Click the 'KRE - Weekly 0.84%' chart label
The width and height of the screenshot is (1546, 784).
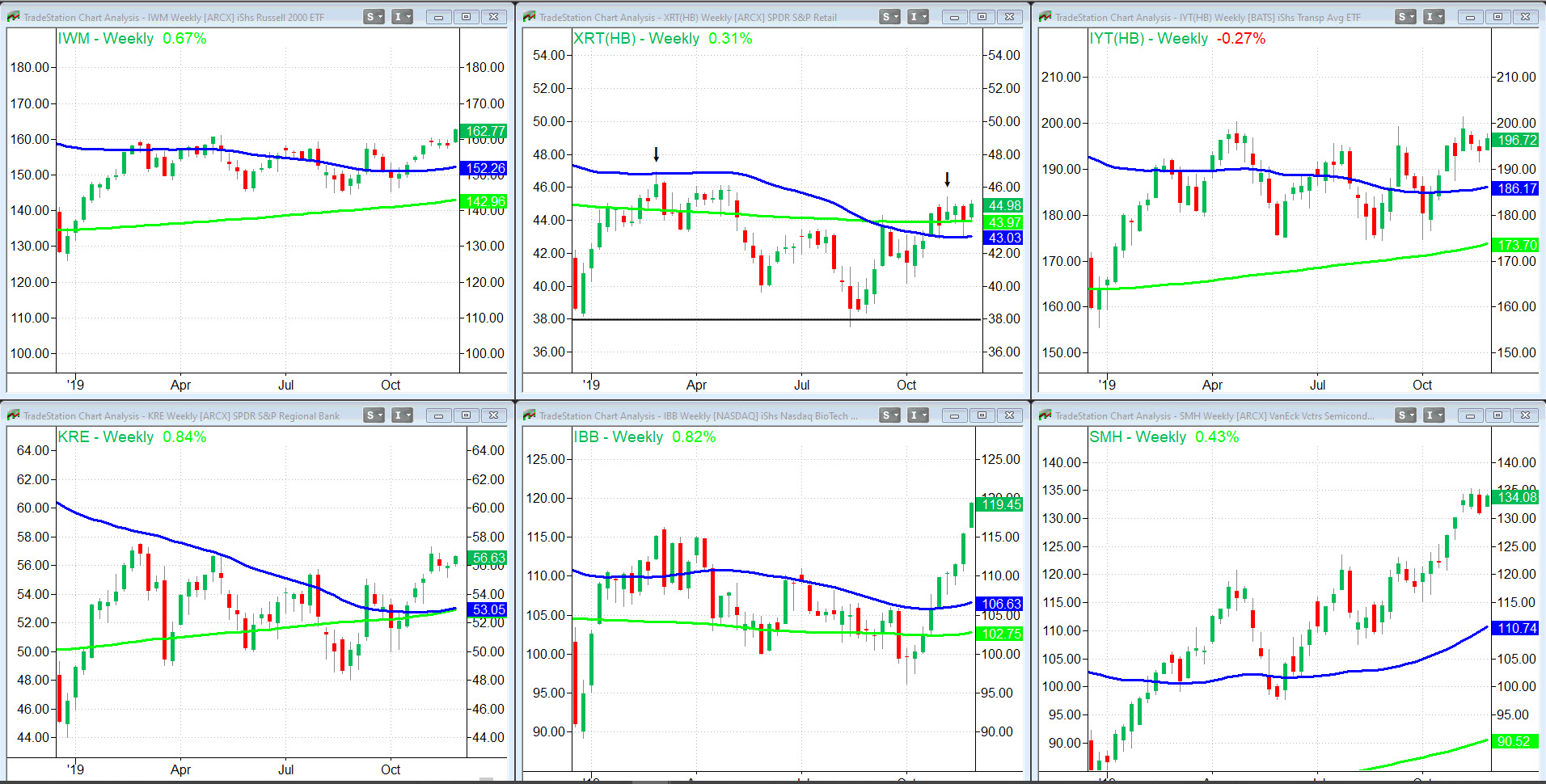point(132,437)
